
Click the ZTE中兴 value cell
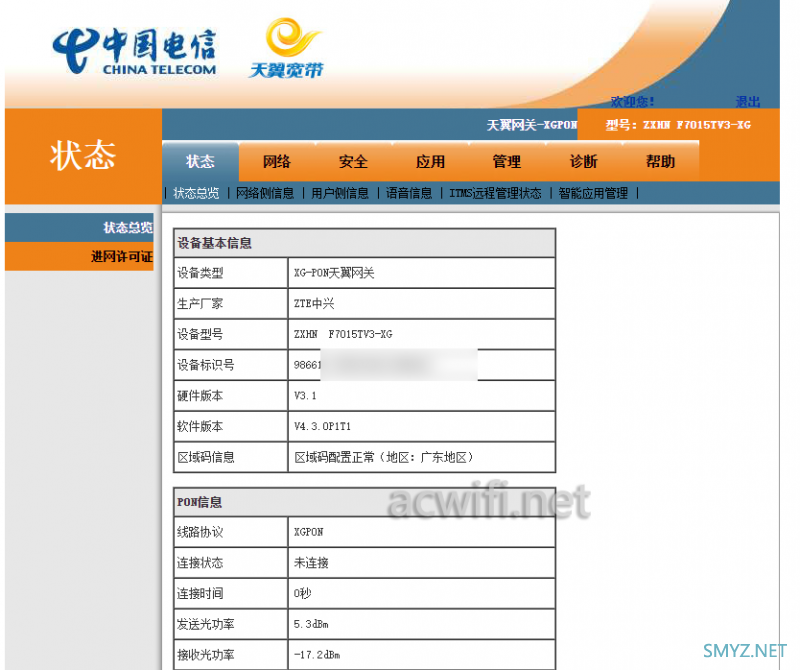click(x=421, y=304)
